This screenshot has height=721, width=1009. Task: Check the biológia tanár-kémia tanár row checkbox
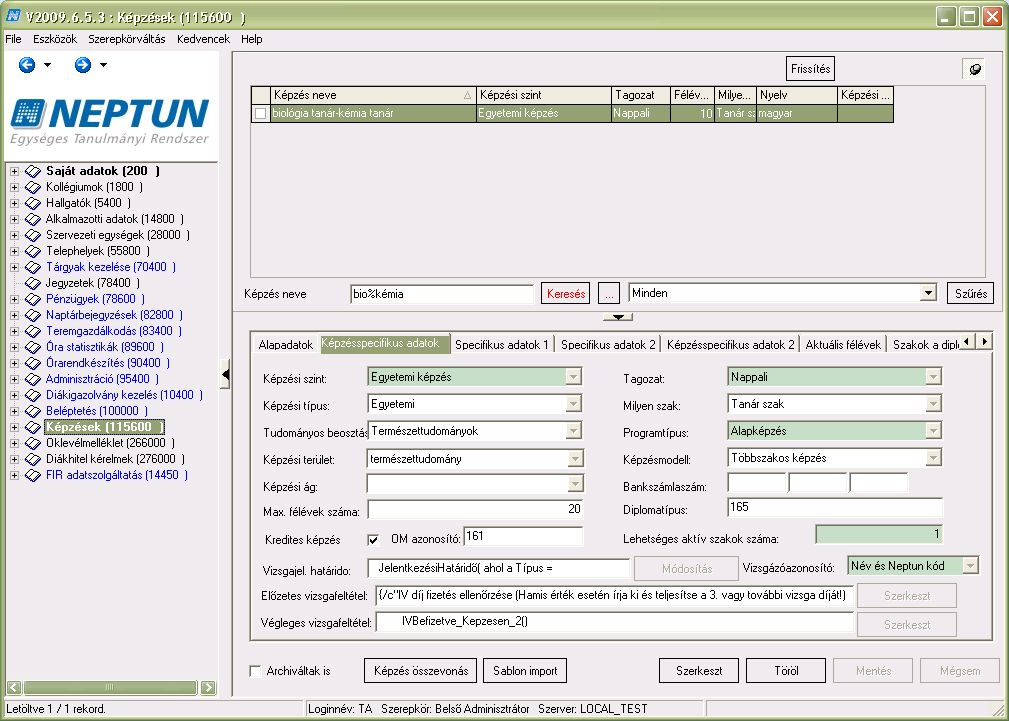click(x=261, y=113)
